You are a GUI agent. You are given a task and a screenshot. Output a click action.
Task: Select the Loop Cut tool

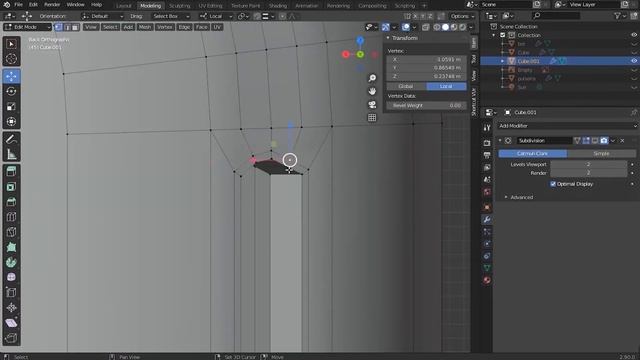click(x=11, y=217)
